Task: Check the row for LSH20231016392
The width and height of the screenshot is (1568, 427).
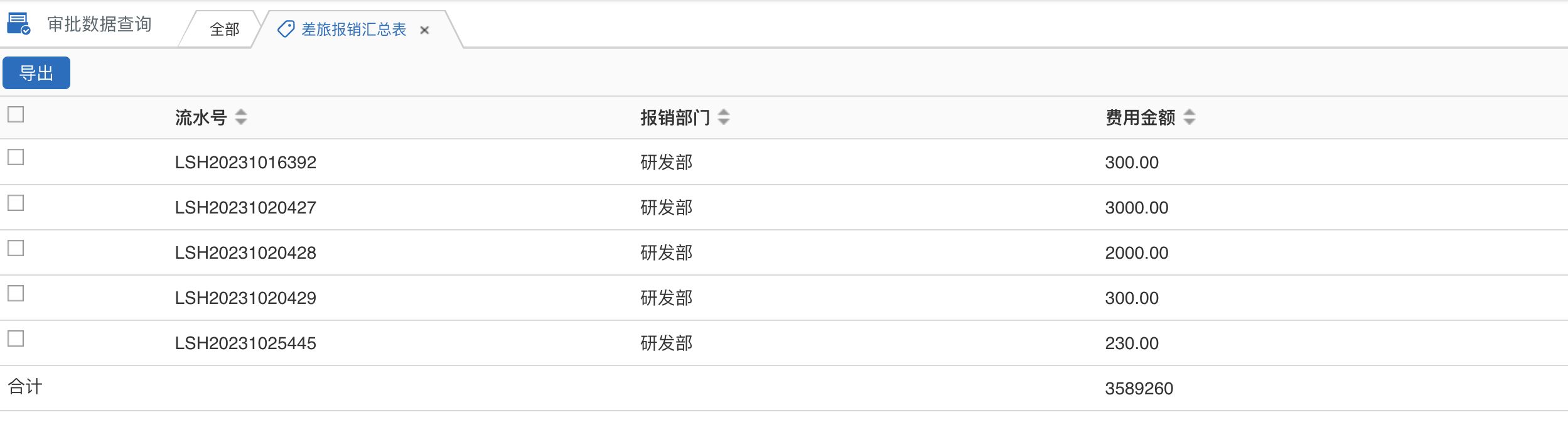Action: pos(16,157)
